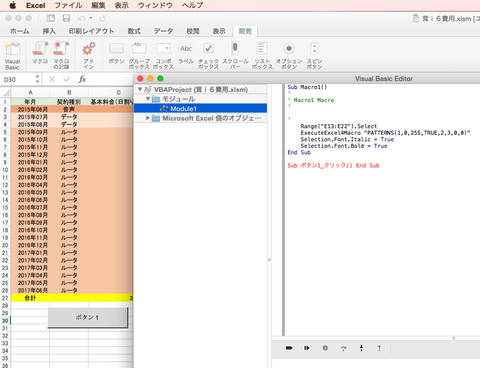This screenshot has height=368, width=480.
Task: Open the ファイル menu in menu bar
Action: tap(68, 5)
